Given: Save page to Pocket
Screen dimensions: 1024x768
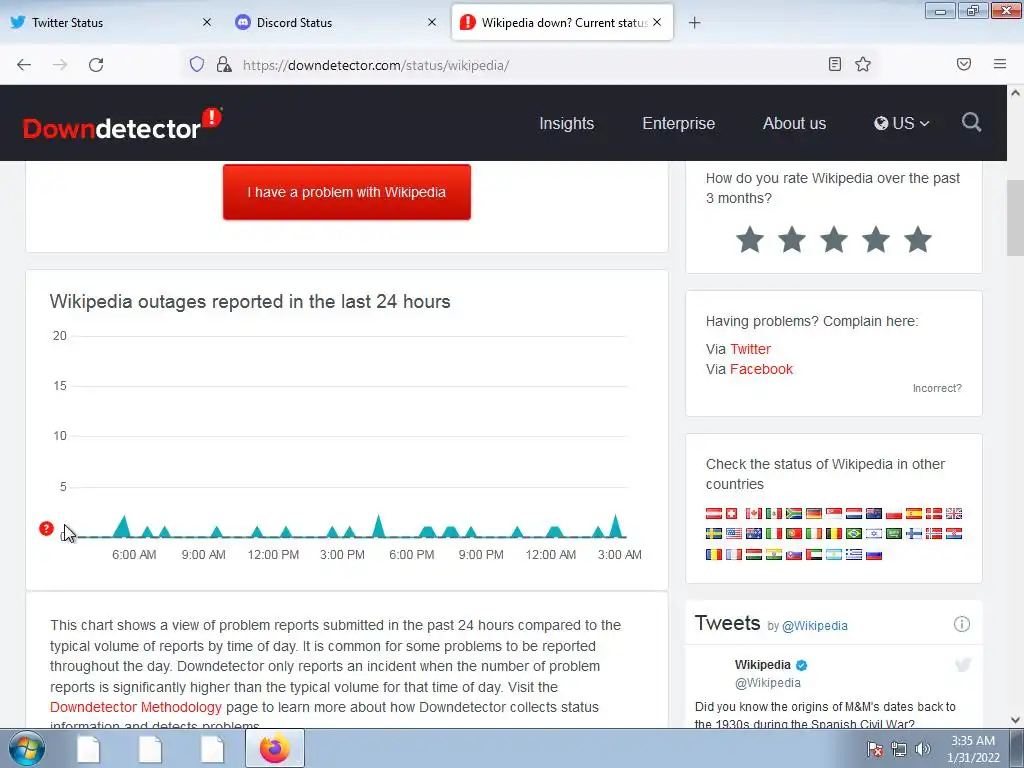Looking at the screenshot, I should coord(964,64).
